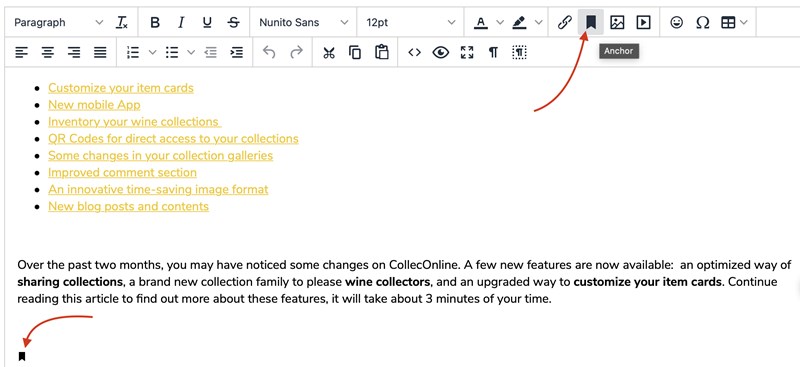Click the Clear formatting icon
The height and width of the screenshot is (367, 800).
tap(121, 22)
